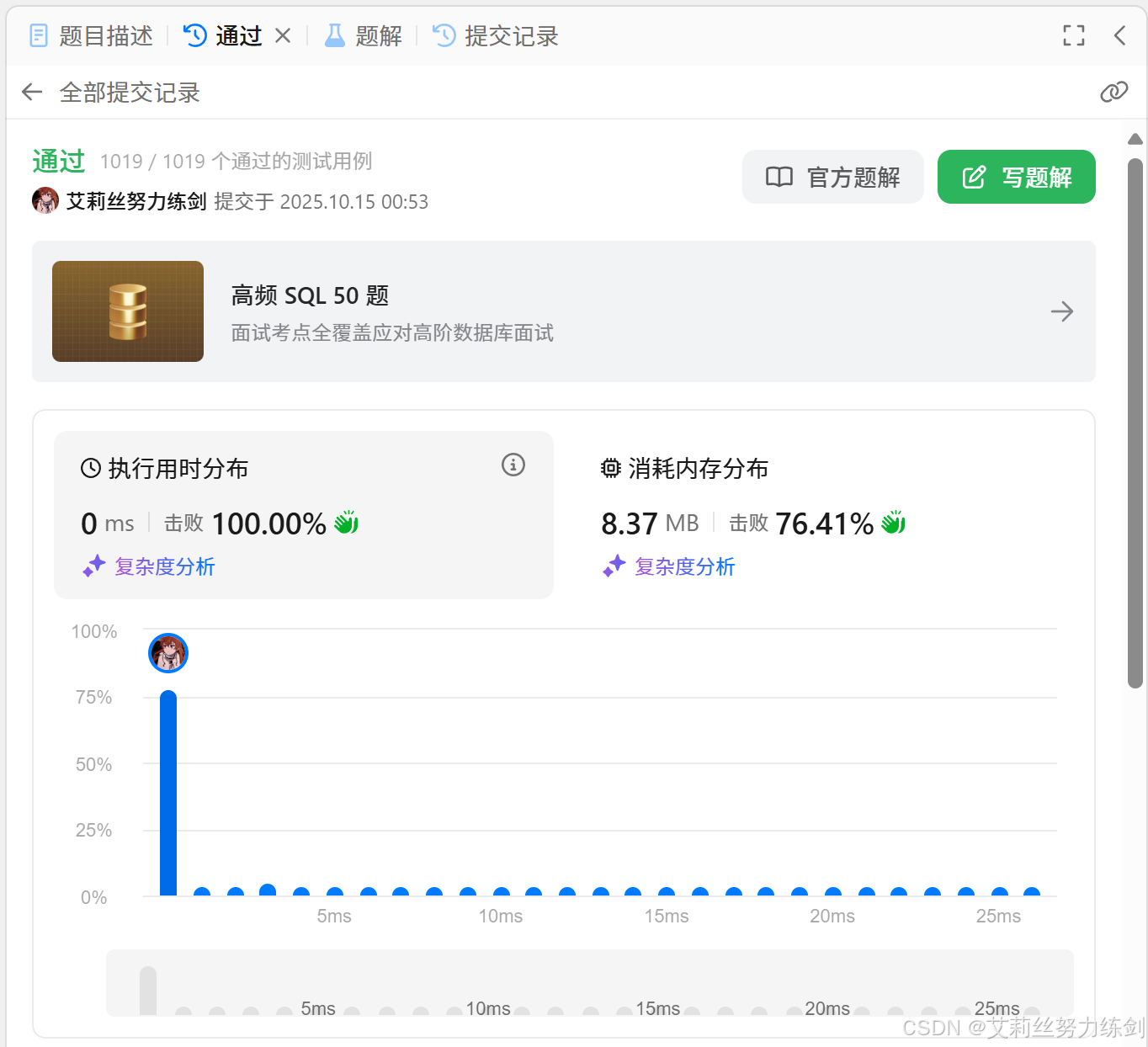Click the chart range selector overview strip
The image size is (1148, 1047).
pyautogui.click(x=590, y=983)
